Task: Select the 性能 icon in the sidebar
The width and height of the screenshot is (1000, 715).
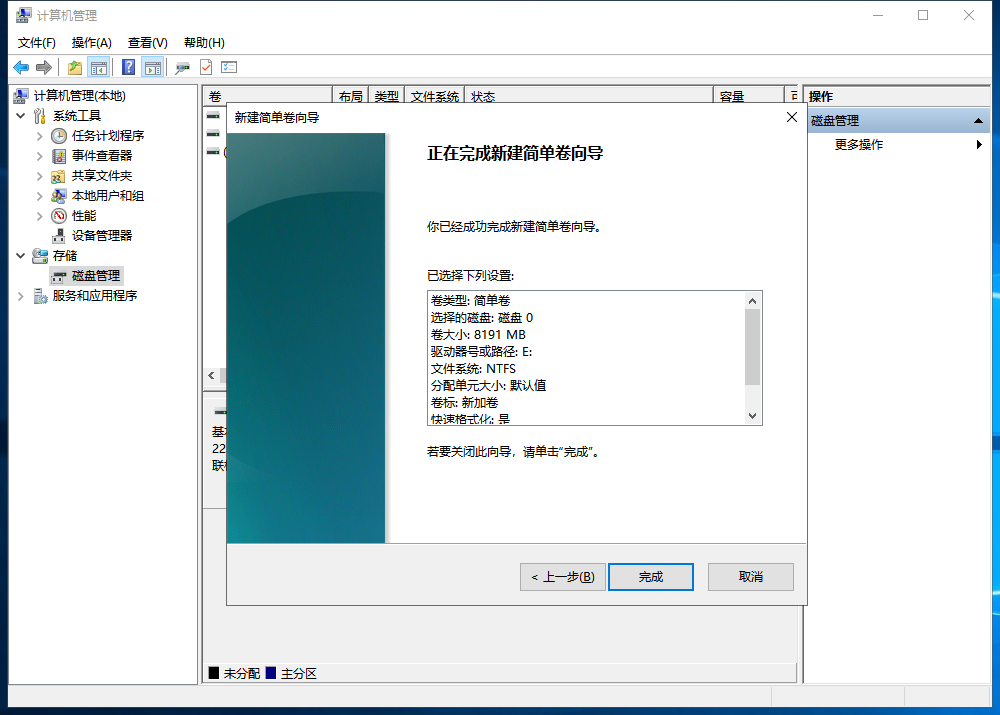Action: [x=57, y=215]
